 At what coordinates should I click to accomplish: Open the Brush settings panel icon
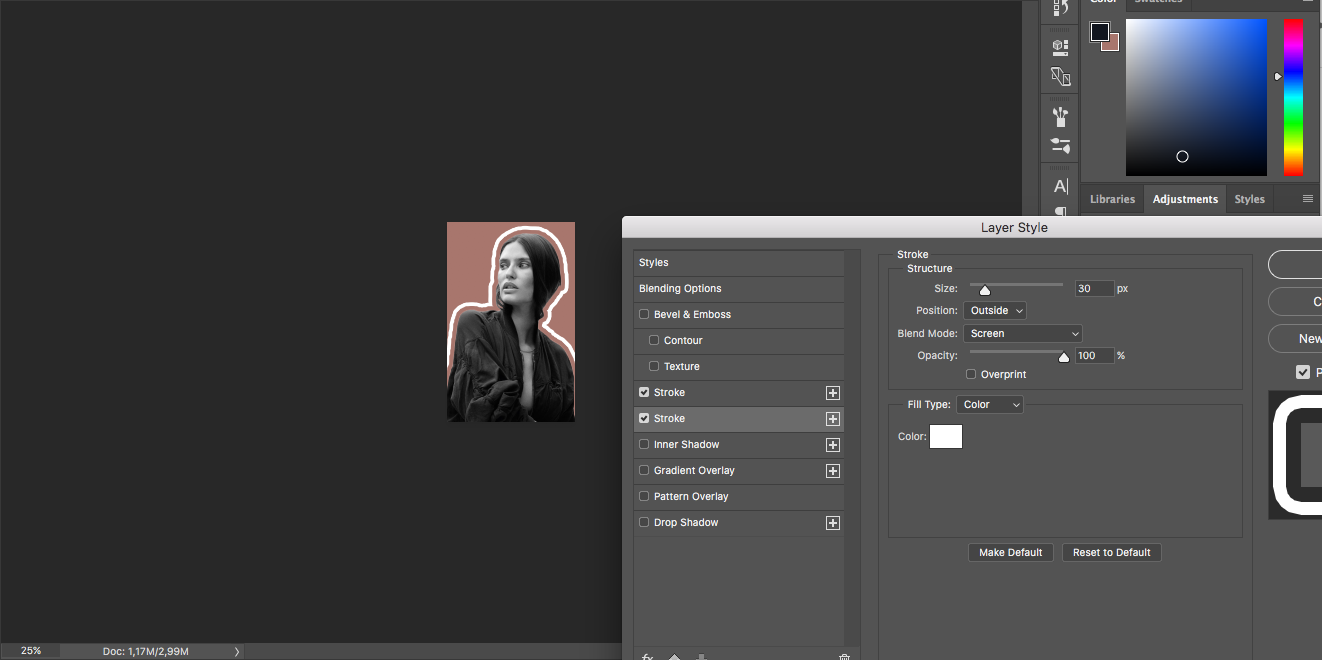1061,146
